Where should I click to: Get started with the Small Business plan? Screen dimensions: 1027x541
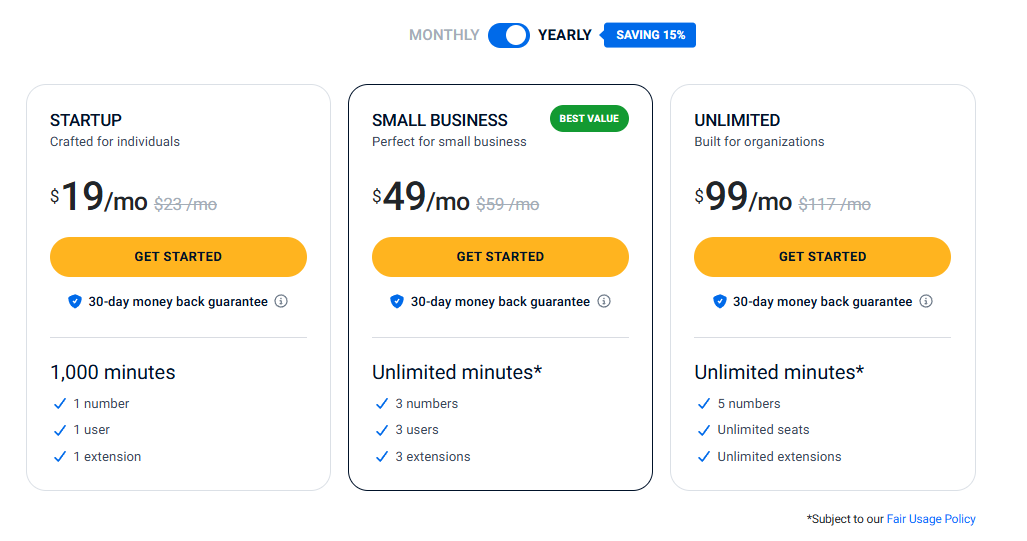pyautogui.click(x=500, y=257)
